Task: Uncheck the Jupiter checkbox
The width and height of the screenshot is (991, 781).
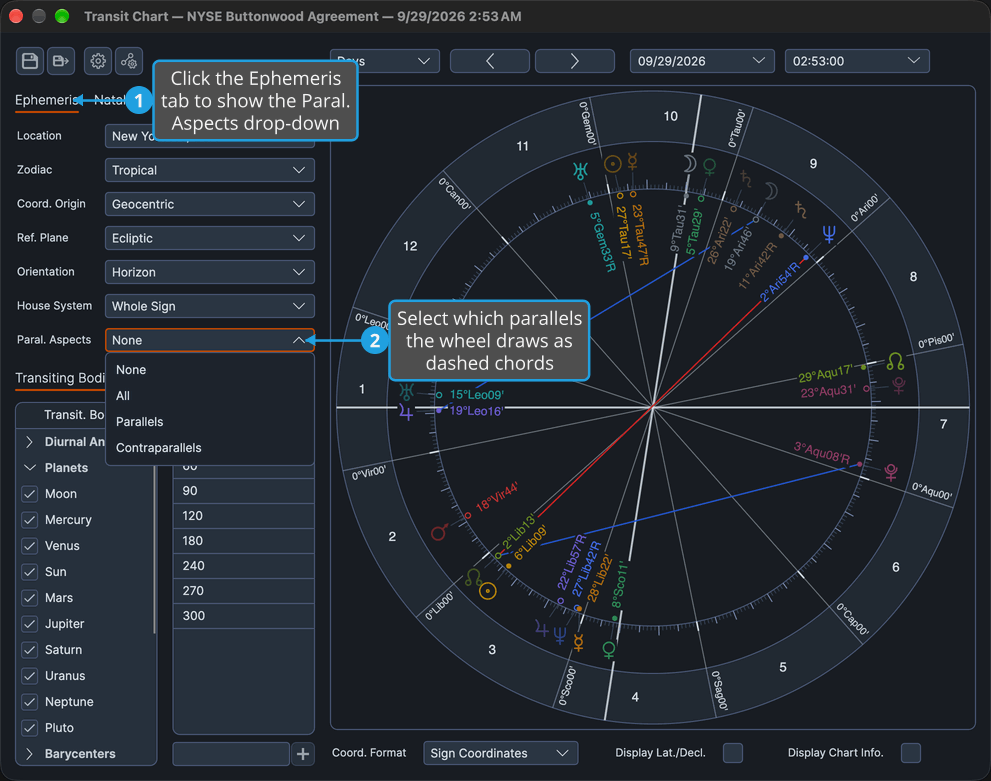Action: (x=30, y=624)
